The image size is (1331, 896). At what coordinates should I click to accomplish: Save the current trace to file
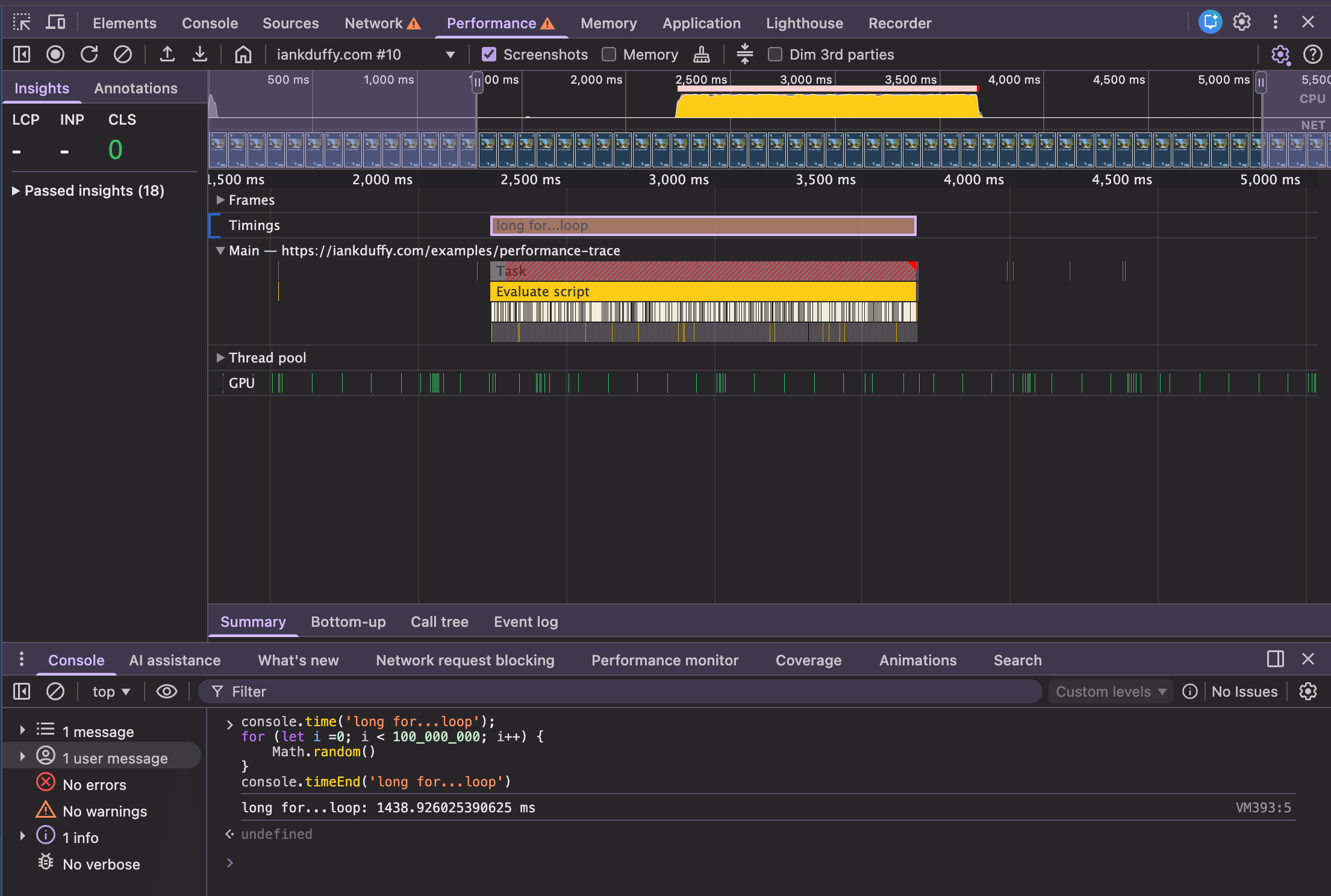click(x=201, y=54)
